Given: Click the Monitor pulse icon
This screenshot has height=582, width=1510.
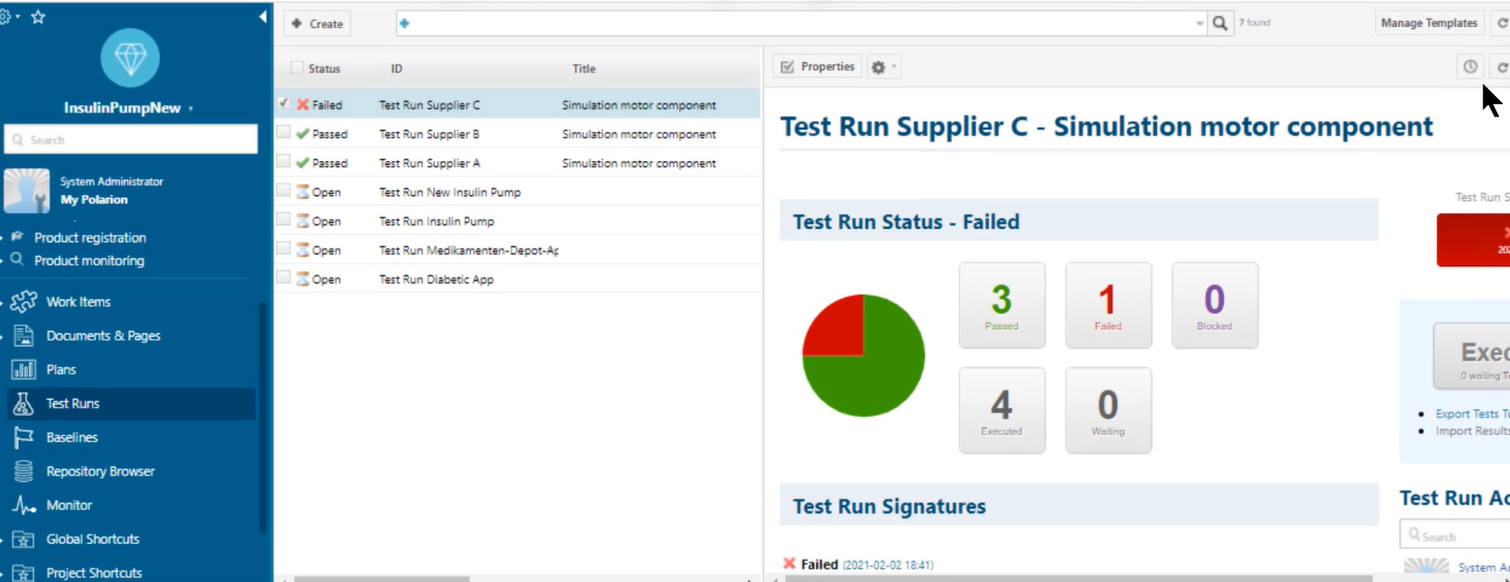Looking at the screenshot, I should click(24, 506).
